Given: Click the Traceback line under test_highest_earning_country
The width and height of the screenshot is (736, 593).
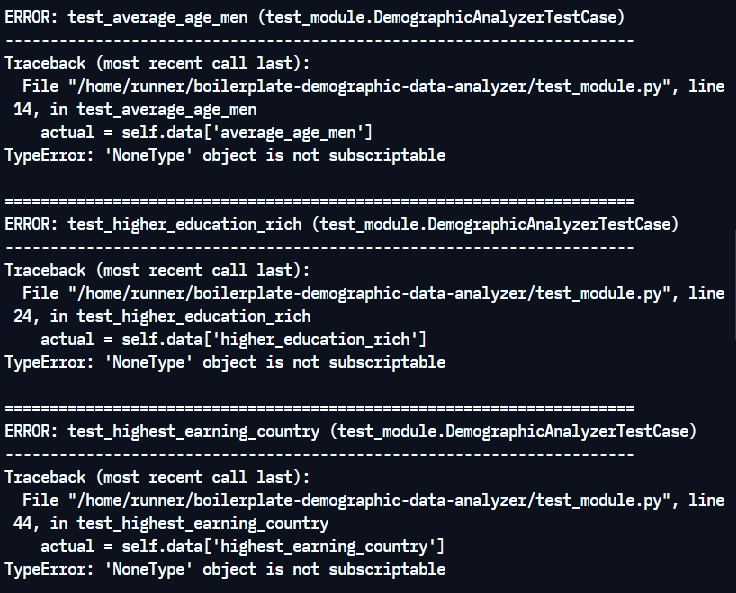Looking at the screenshot, I should (157, 477).
